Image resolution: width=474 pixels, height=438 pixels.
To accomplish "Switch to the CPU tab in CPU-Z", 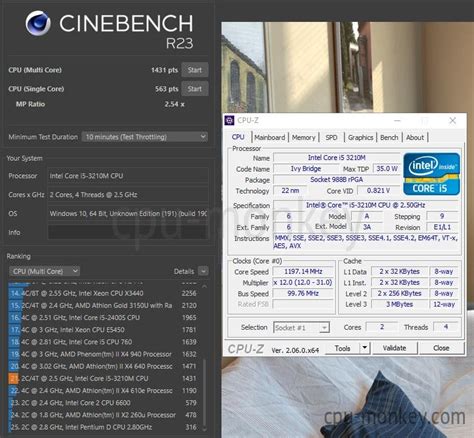I will pos(238,137).
